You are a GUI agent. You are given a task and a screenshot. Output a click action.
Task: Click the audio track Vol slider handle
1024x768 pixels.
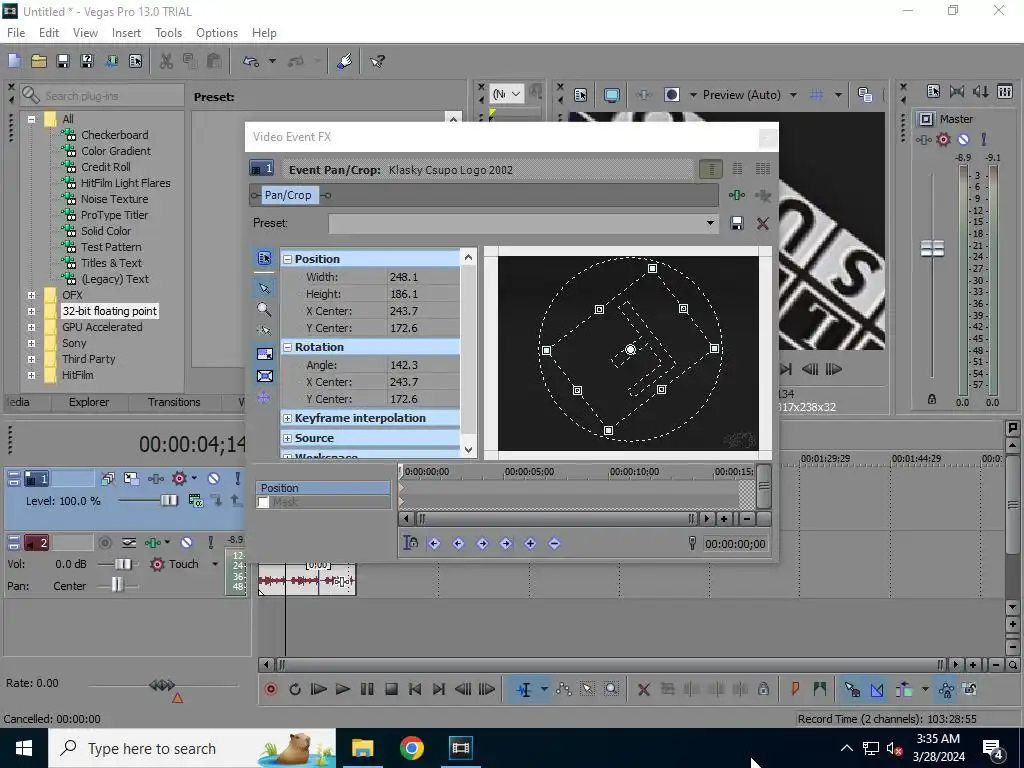pyautogui.click(x=123, y=564)
